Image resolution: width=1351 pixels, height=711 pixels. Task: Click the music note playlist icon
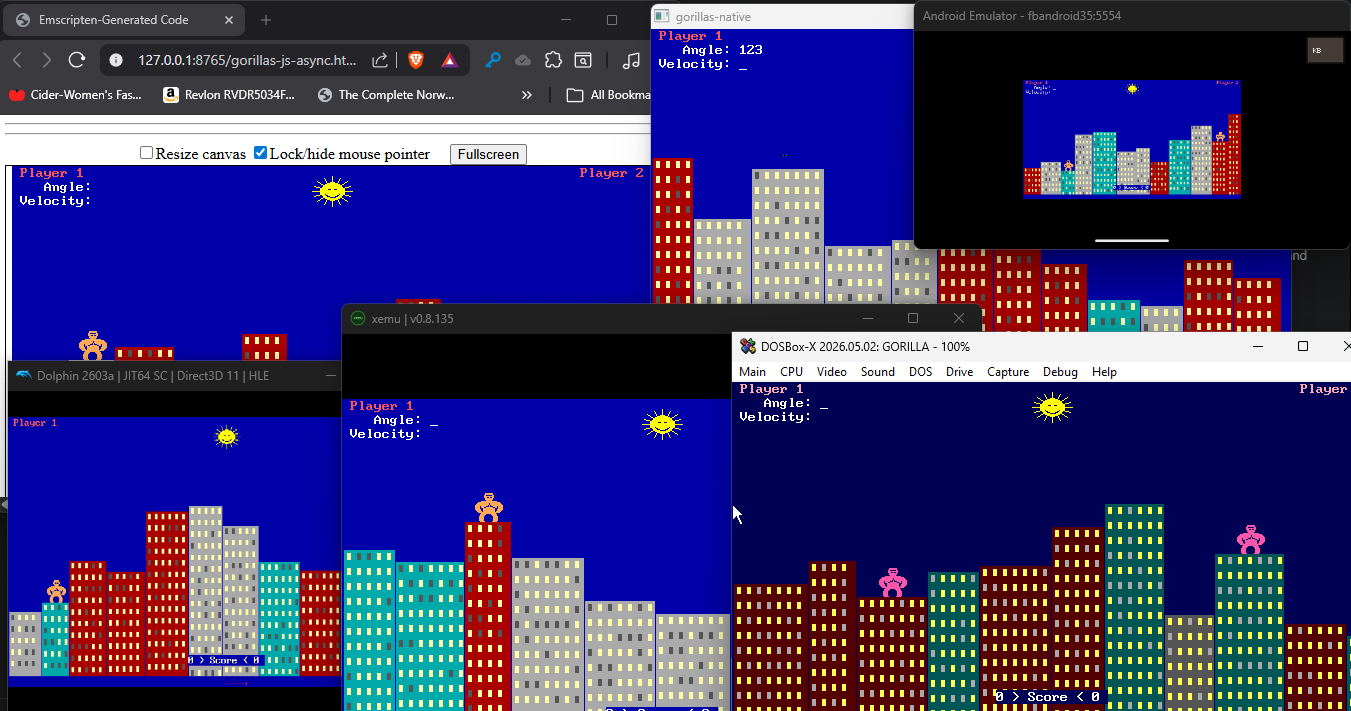click(630, 60)
